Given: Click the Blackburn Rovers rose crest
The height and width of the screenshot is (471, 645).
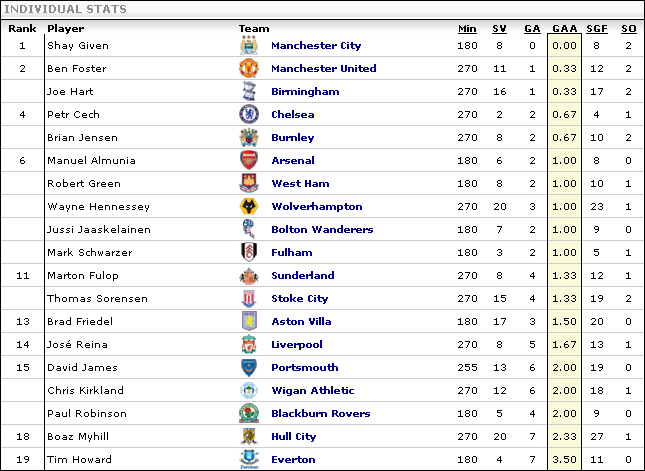Looking at the screenshot, I should click(249, 414).
